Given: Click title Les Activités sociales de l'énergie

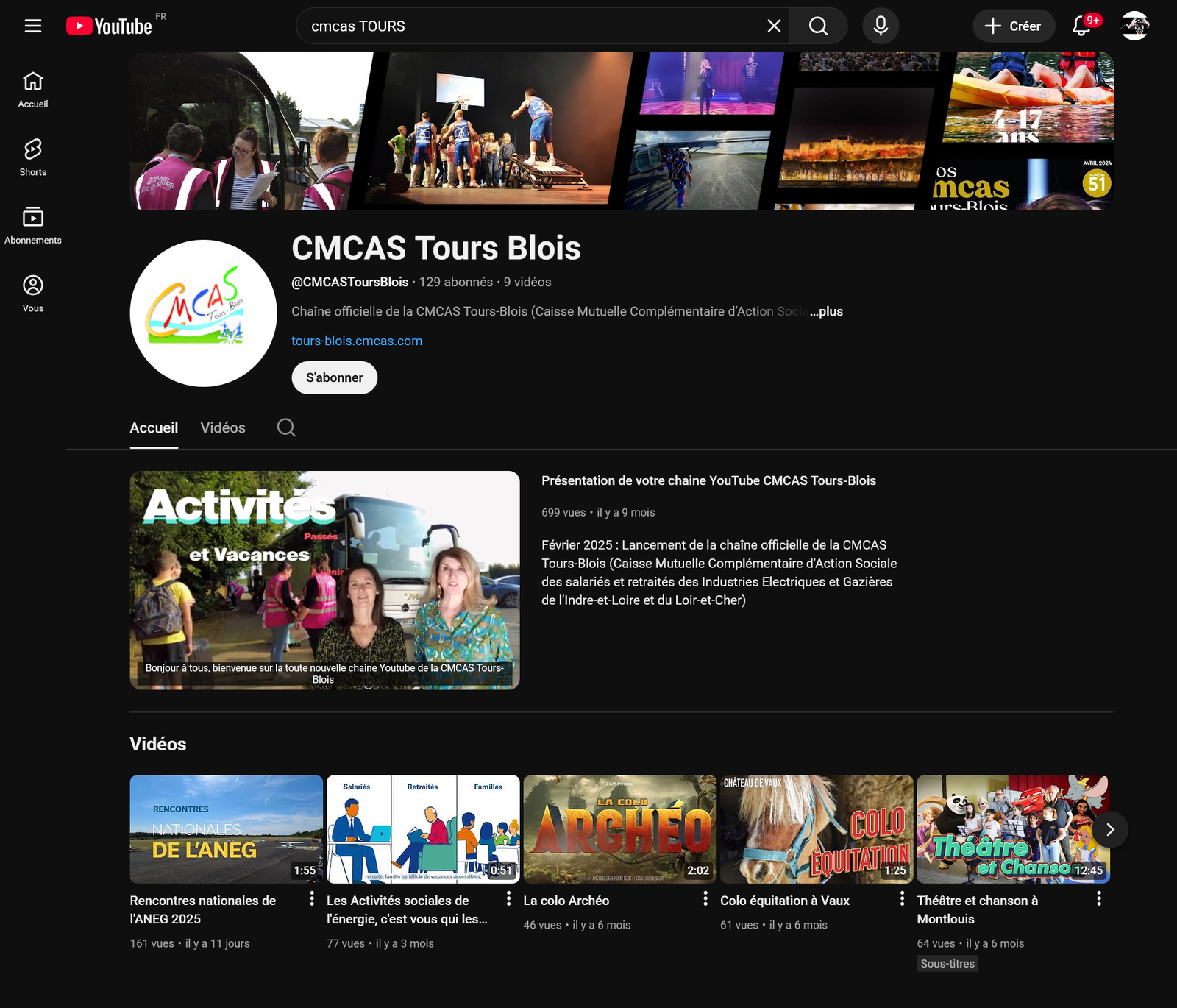Looking at the screenshot, I should pos(407,909).
